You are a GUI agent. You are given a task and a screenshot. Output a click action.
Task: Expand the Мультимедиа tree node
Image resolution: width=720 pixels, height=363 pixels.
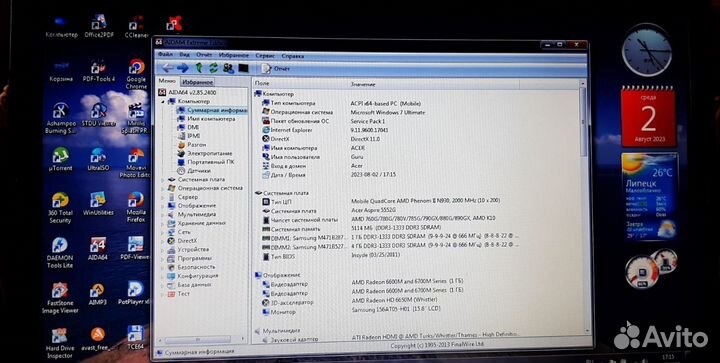pyautogui.click(x=162, y=215)
